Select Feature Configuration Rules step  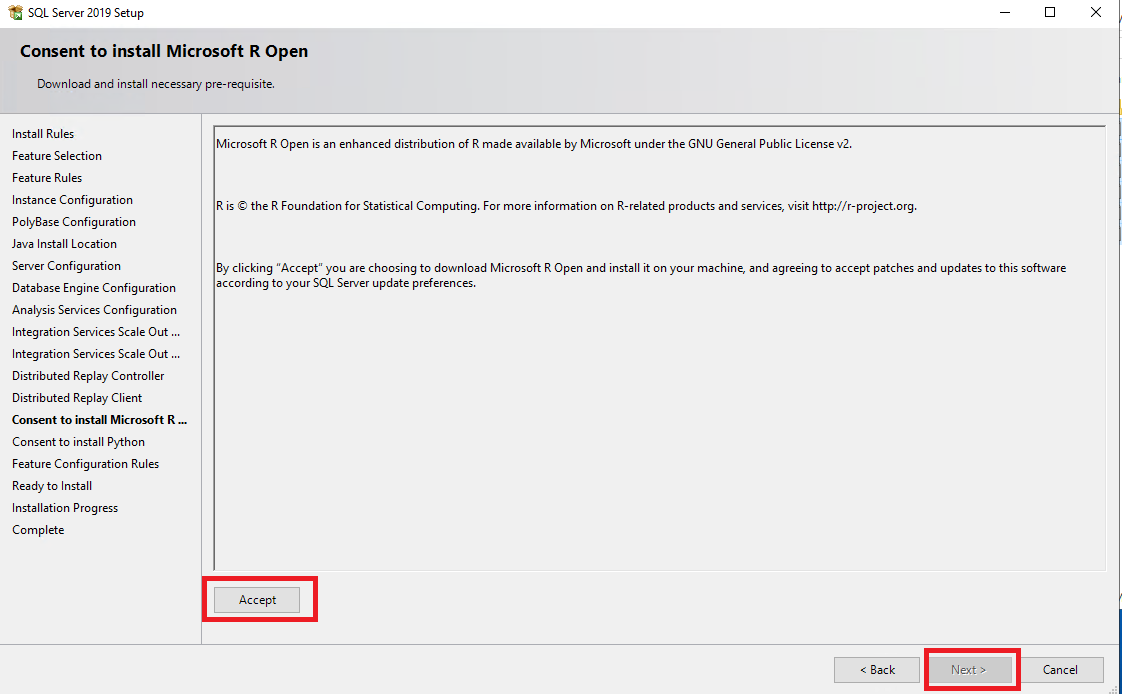85,464
